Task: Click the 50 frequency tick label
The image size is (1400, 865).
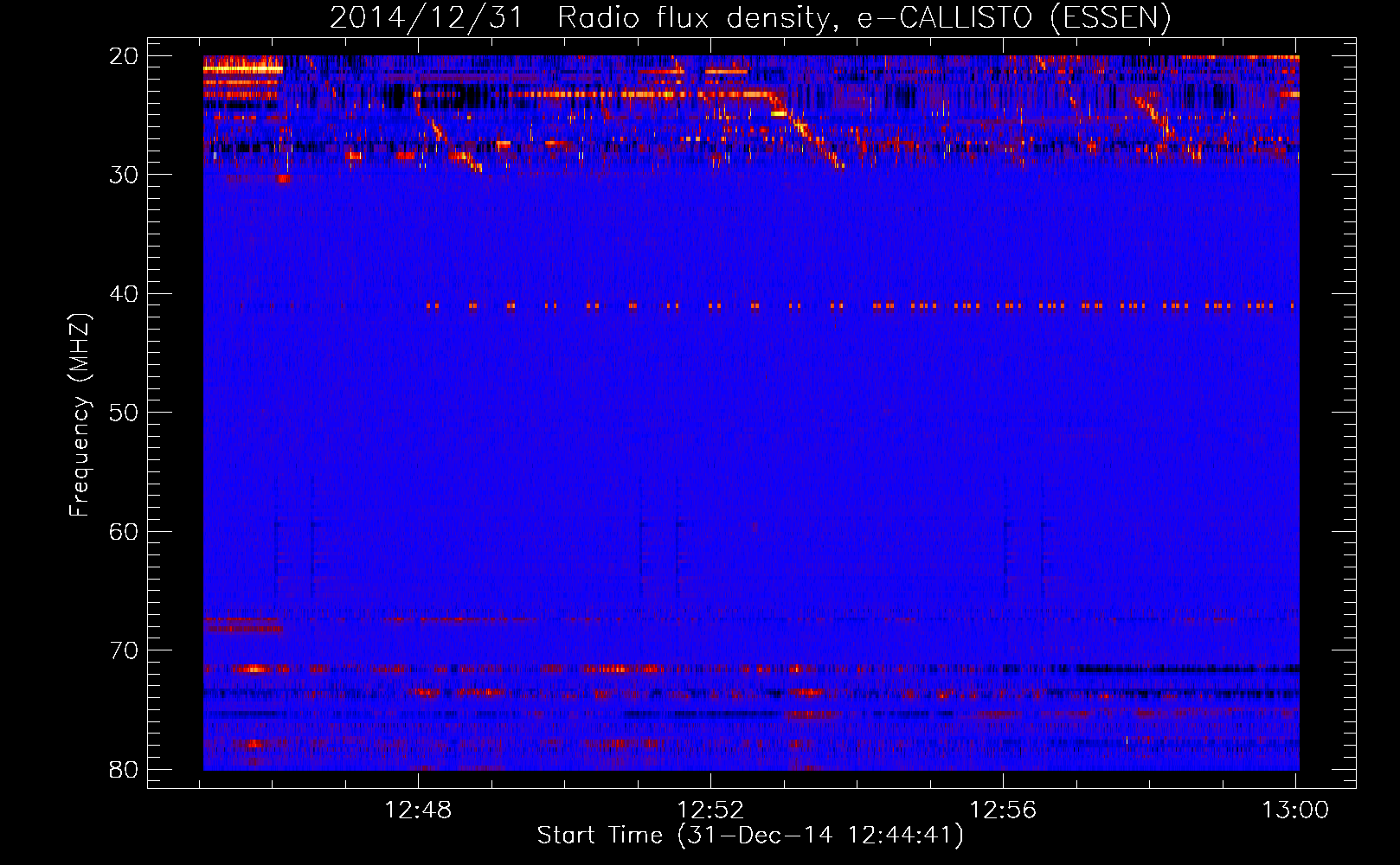Action: coord(125,413)
